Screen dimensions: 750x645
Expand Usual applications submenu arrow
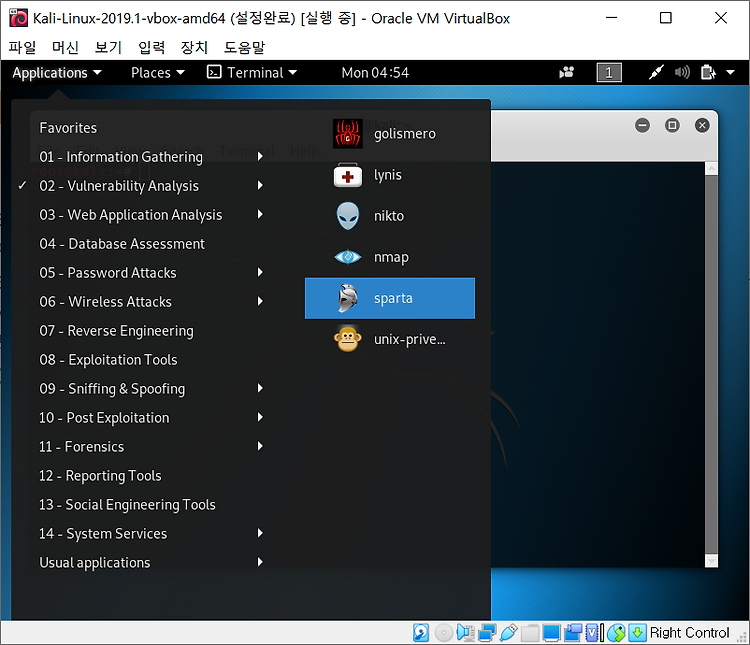click(x=260, y=562)
